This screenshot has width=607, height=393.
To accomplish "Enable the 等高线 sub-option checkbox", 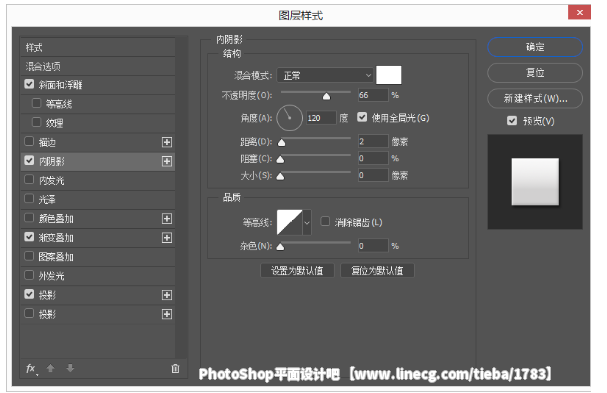I will point(36,103).
